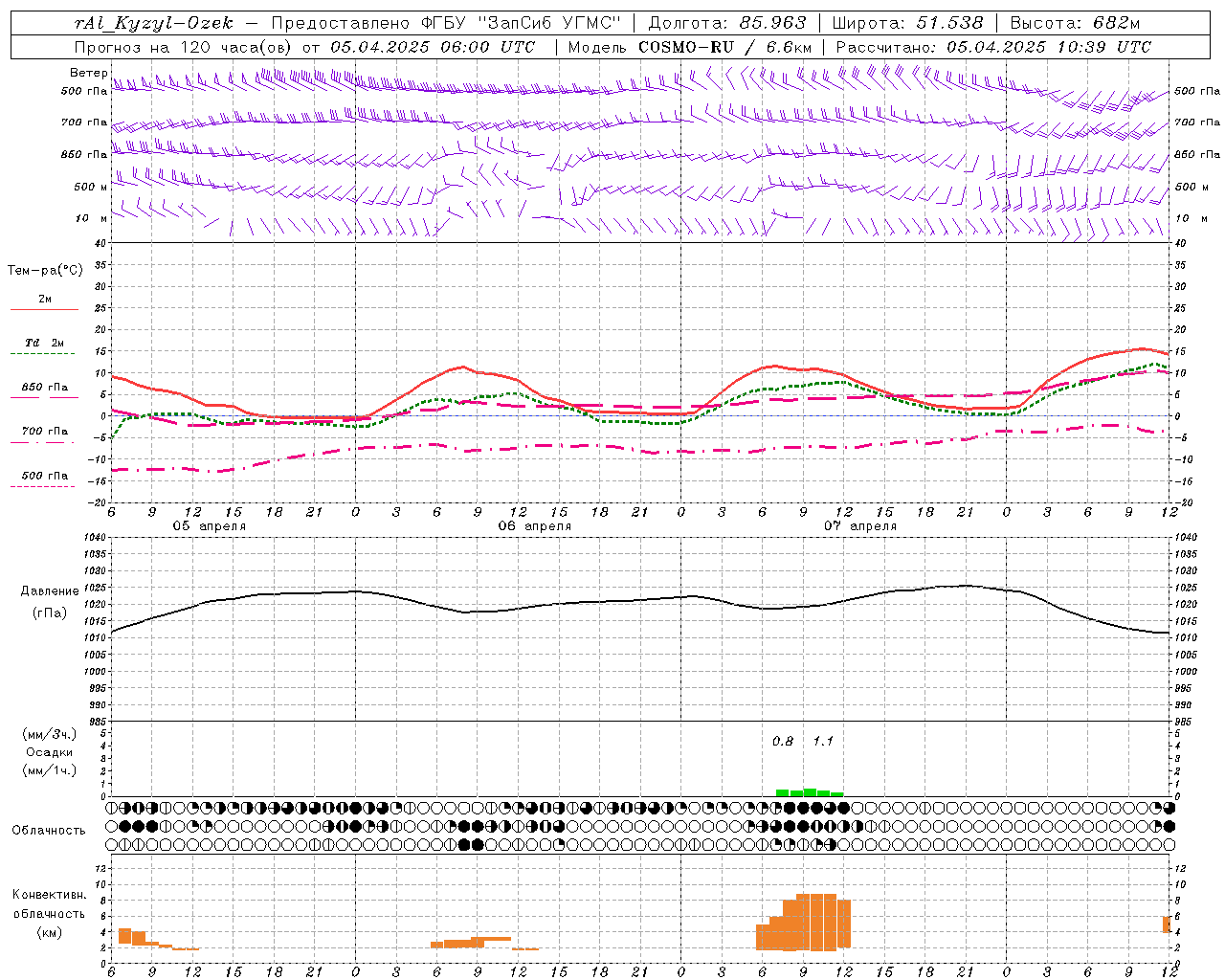Click the Осадки panel label
Image resolution: width=1225 pixels, height=980 pixels.
click(49, 752)
